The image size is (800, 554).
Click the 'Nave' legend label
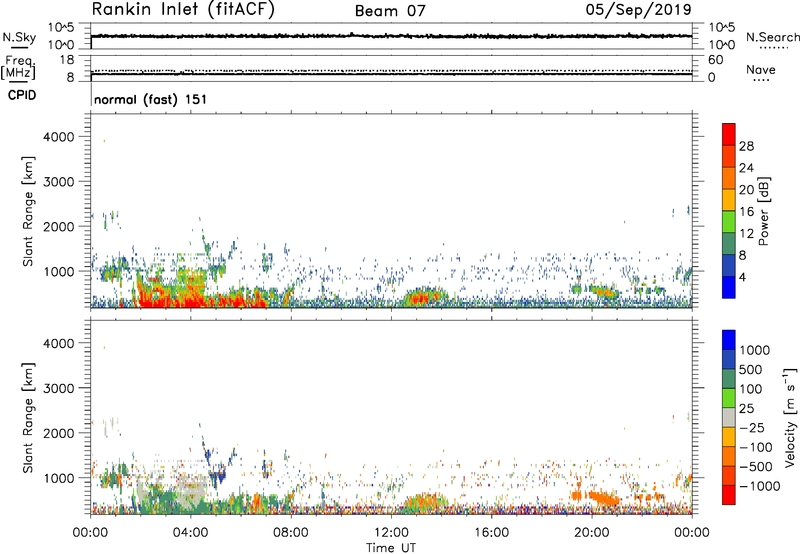pos(761,69)
